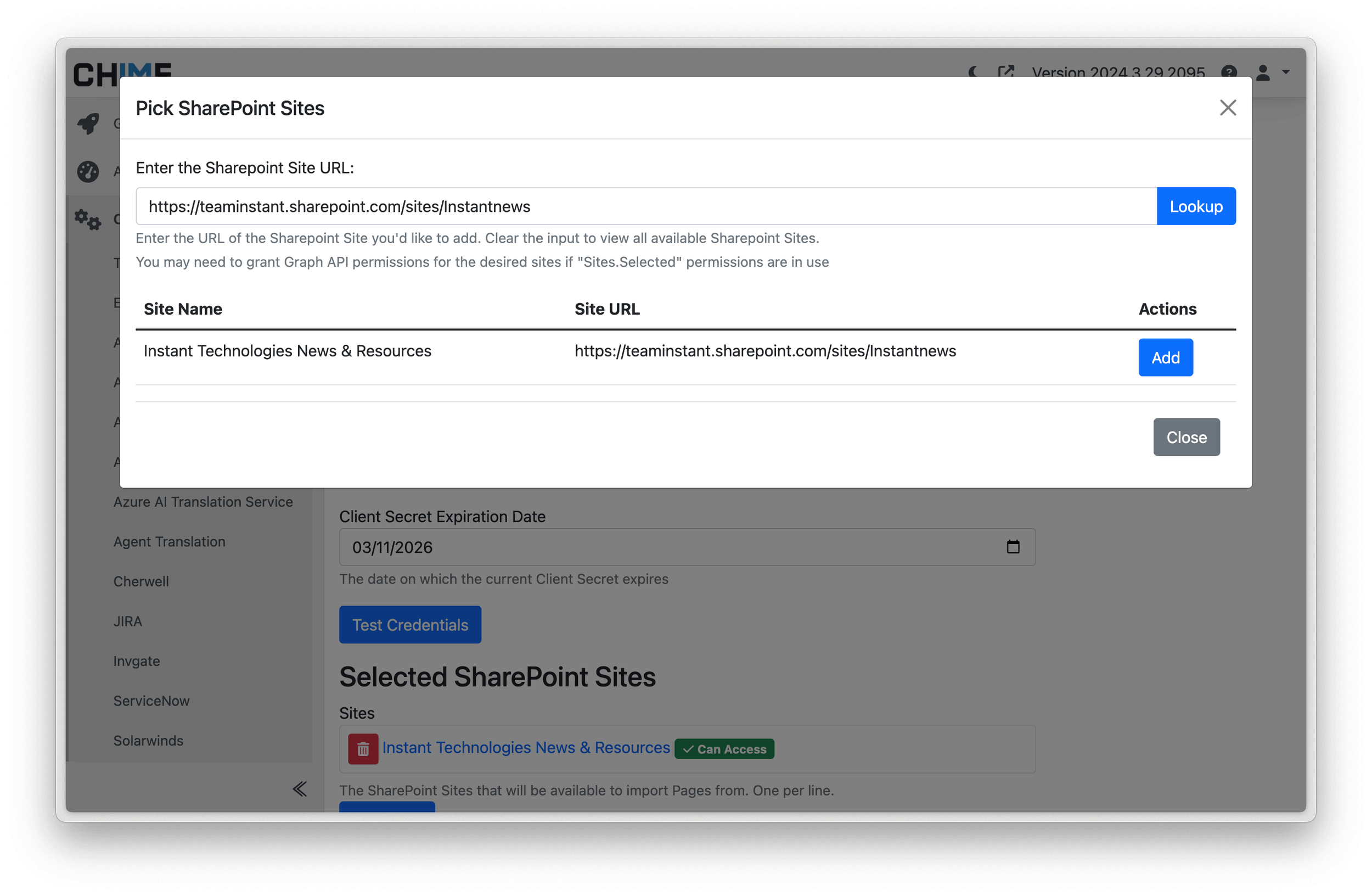Open JIRA in the sidebar
1372x896 pixels.
[x=127, y=621]
